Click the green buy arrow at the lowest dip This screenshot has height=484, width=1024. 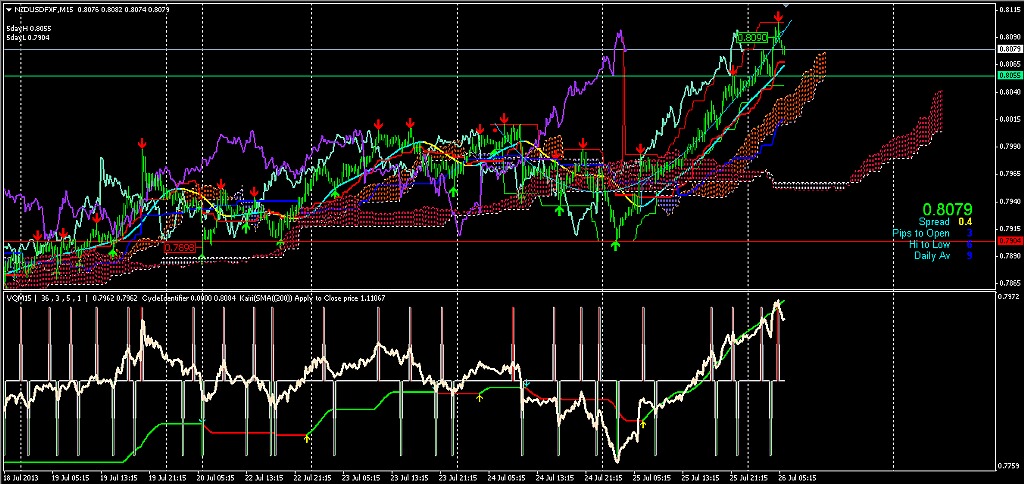615,246
